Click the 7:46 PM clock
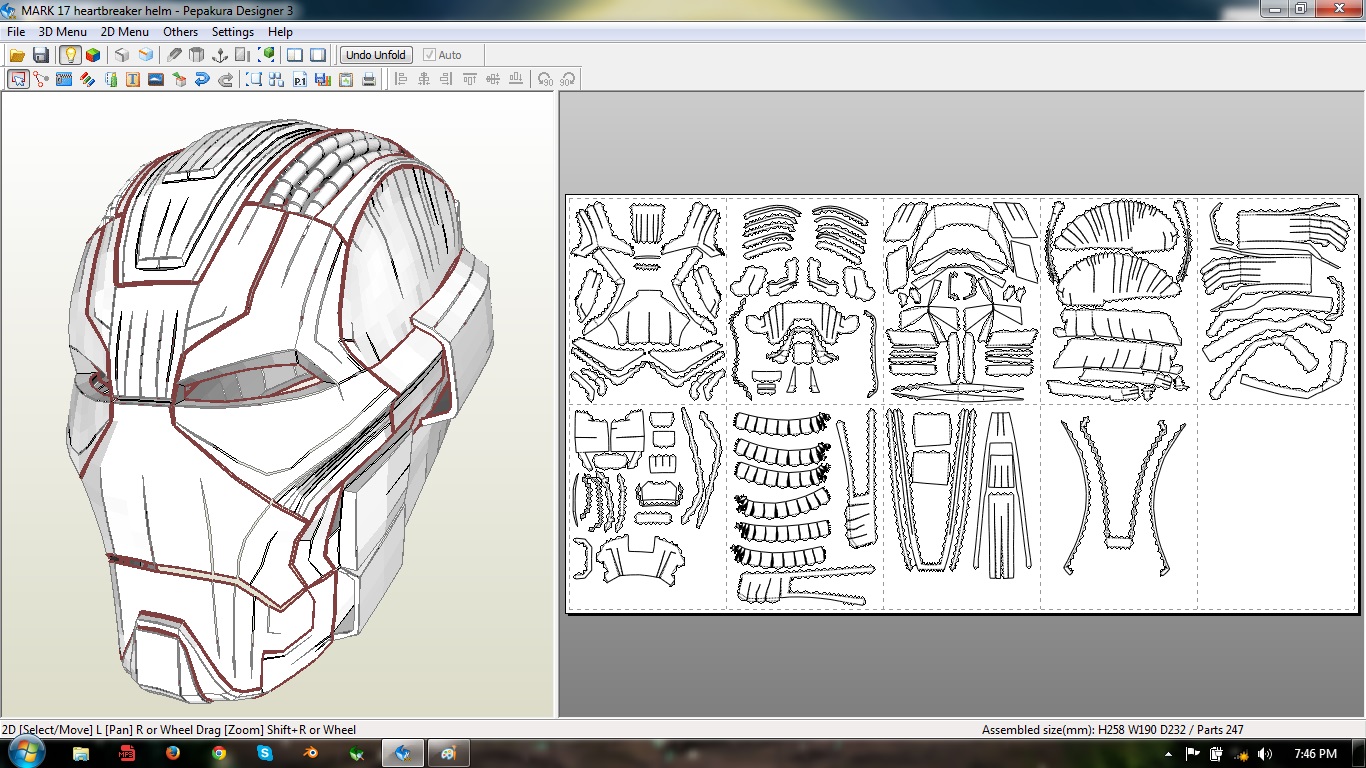Image resolution: width=1366 pixels, height=768 pixels. tap(1315, 754)
